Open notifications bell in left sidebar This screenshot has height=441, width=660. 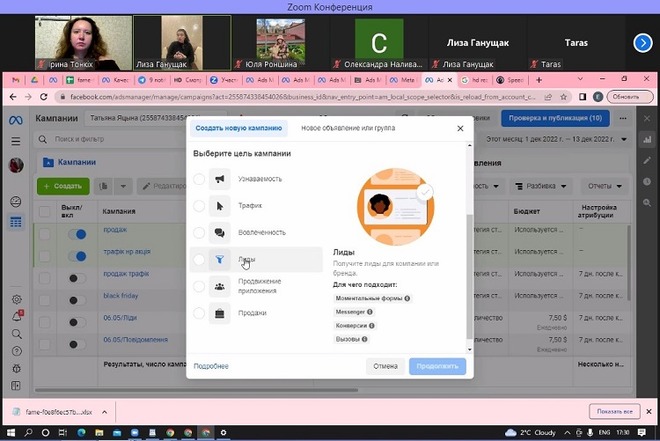[16, 317]
